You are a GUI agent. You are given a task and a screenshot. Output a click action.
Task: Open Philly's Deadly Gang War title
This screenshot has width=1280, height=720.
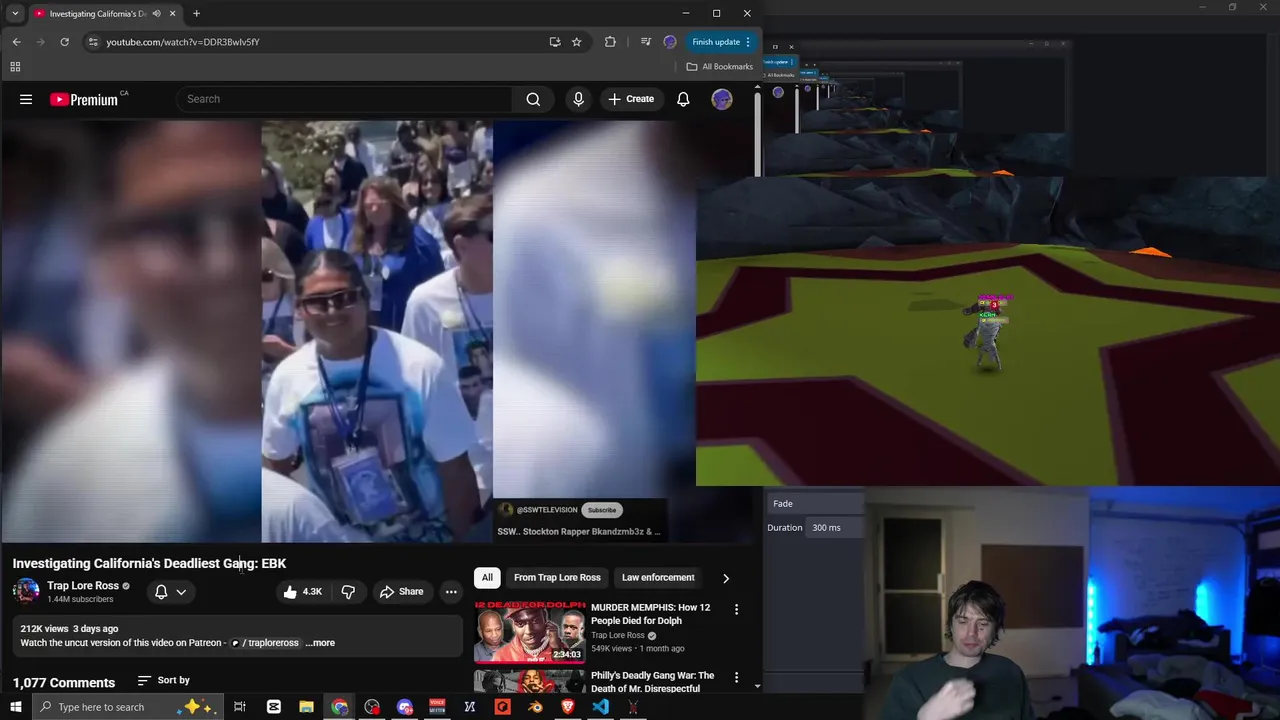[652, 682]
